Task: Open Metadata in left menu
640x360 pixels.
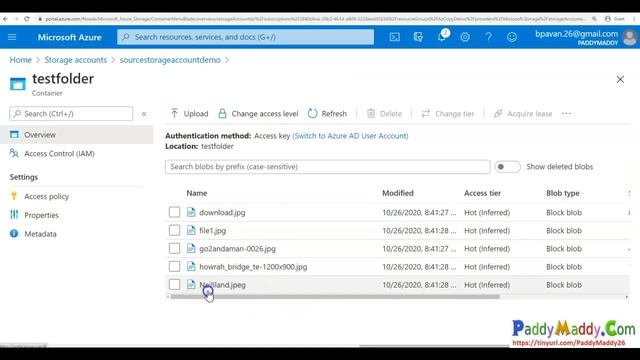Action: coord(40,234)
